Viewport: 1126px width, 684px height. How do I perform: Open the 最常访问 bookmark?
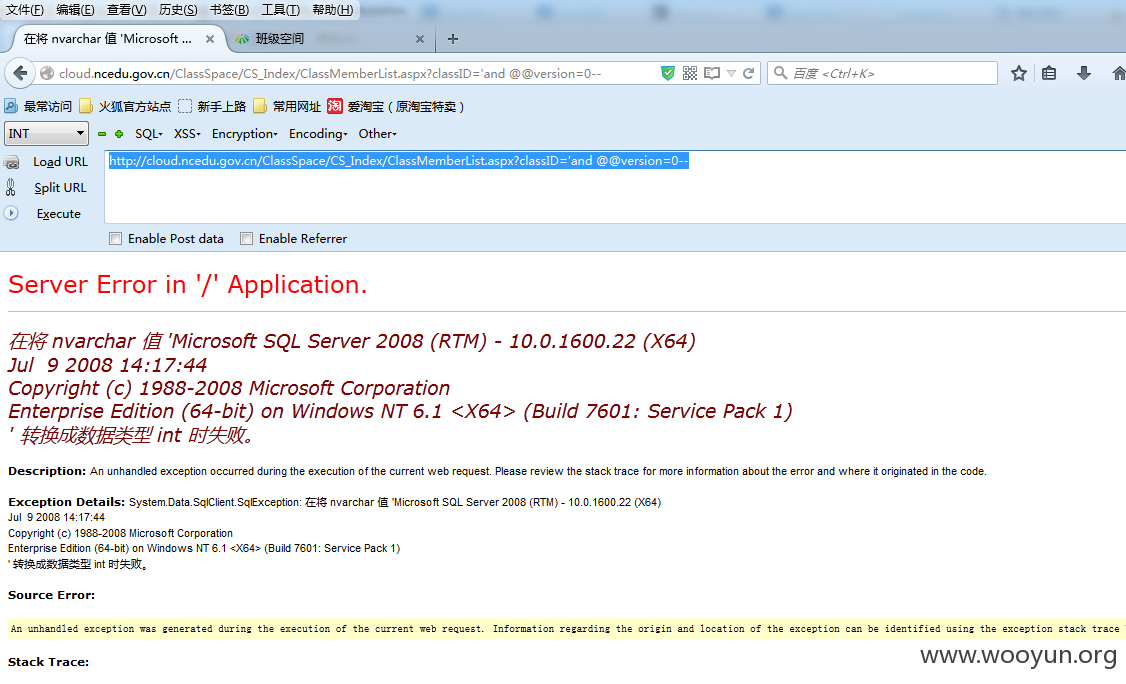tap(39, 106)
